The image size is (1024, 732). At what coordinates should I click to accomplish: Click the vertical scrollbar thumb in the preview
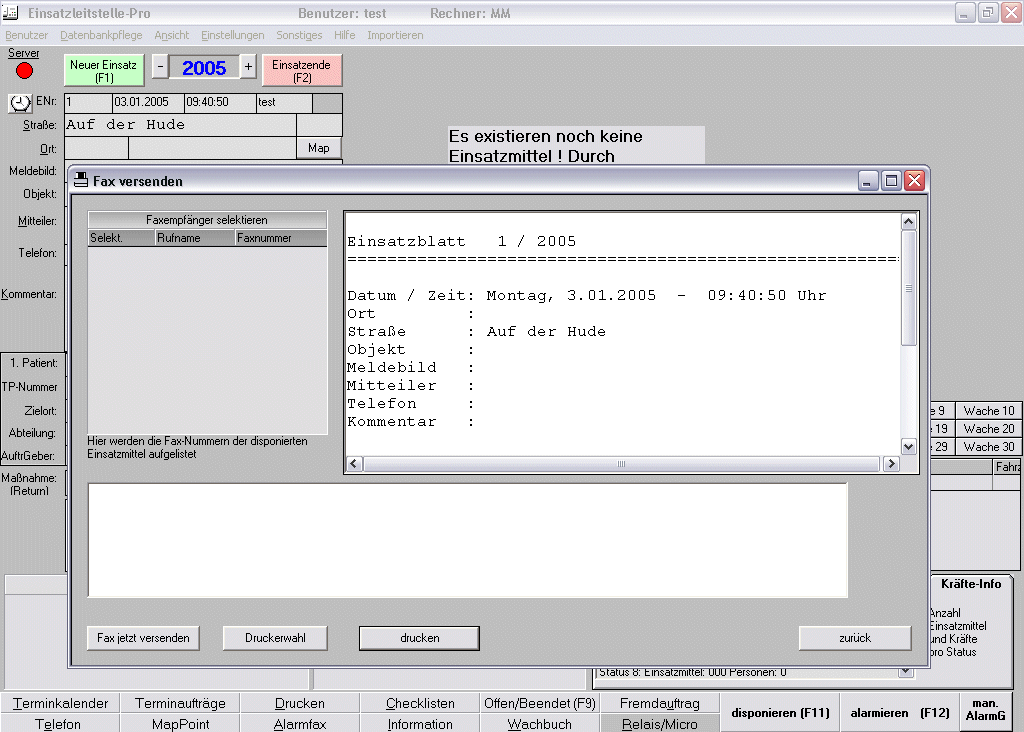tap(908, 288)
